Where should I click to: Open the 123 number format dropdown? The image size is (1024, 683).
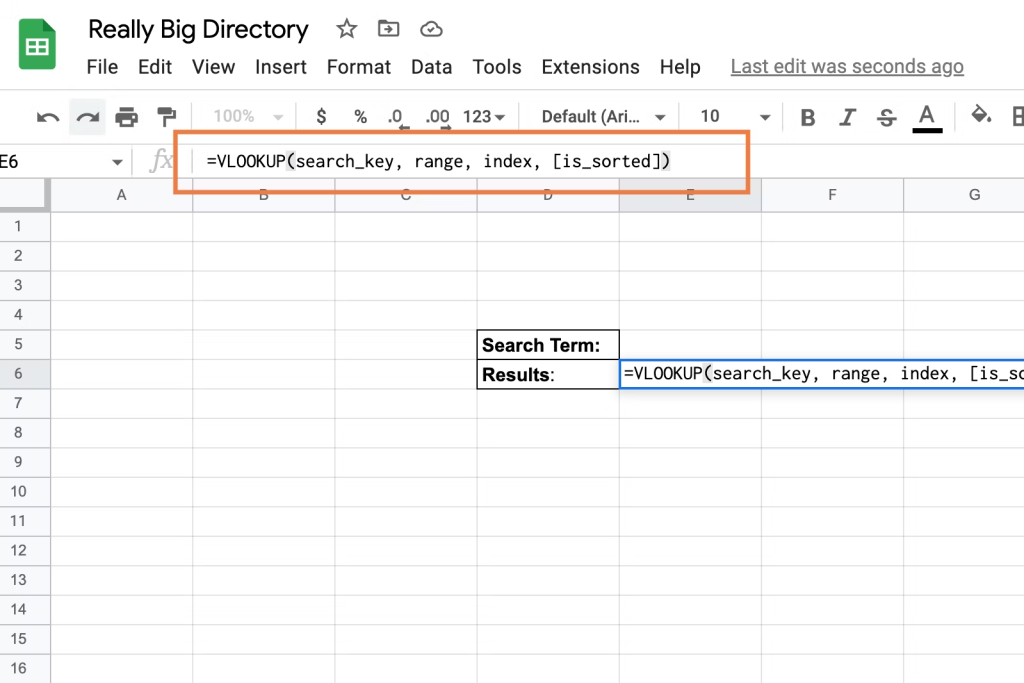tap(483, 116)
